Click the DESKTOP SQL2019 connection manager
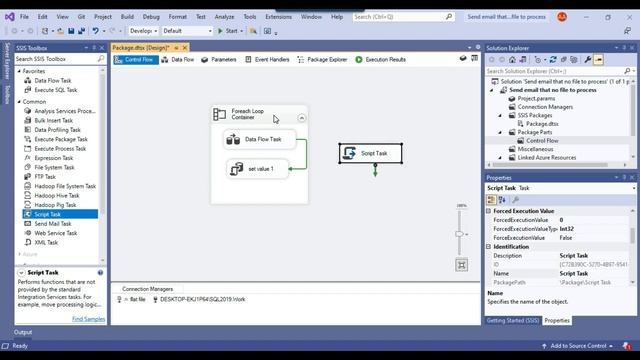This screenshot has width=640, height=360. point(199,299)
